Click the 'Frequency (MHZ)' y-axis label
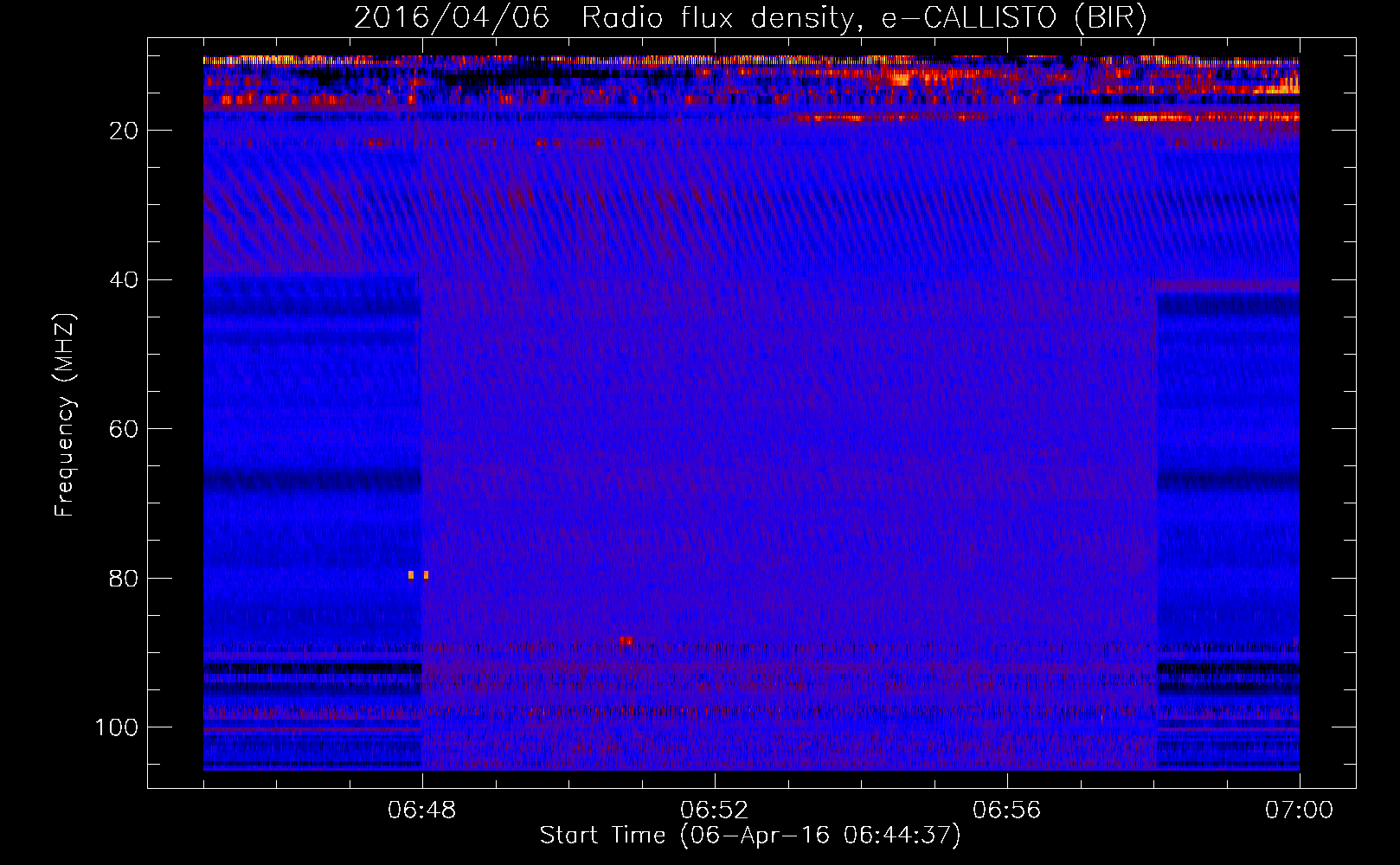The width and height of the screenshot is (1400, 865). [x=65, y=415]
